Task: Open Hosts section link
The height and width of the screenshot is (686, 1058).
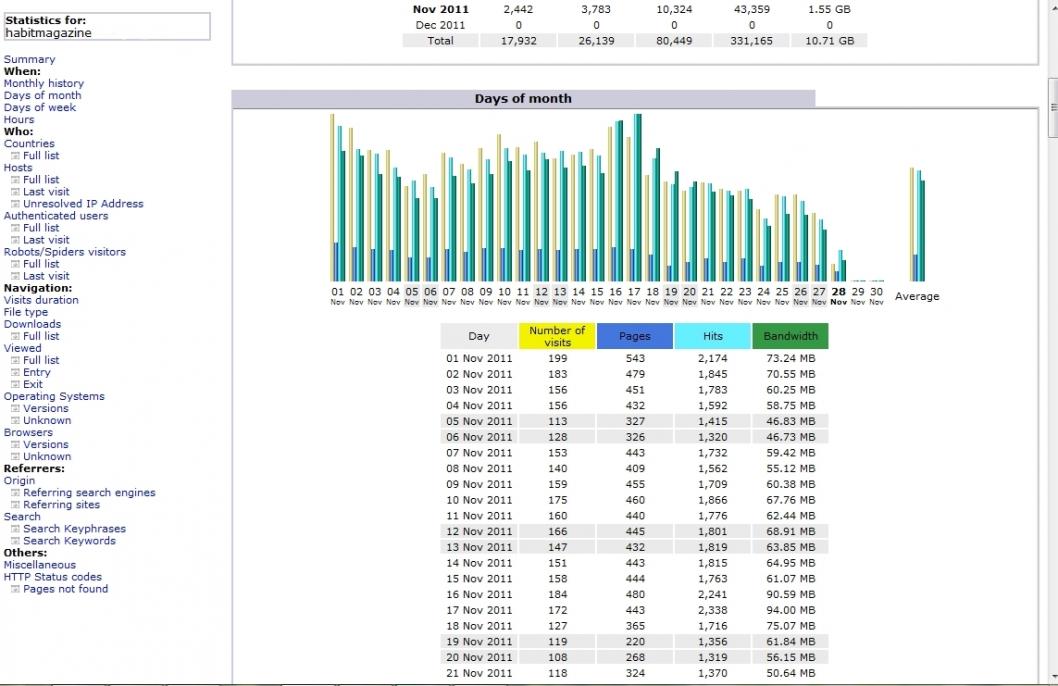Action: (x=18, y=167)
